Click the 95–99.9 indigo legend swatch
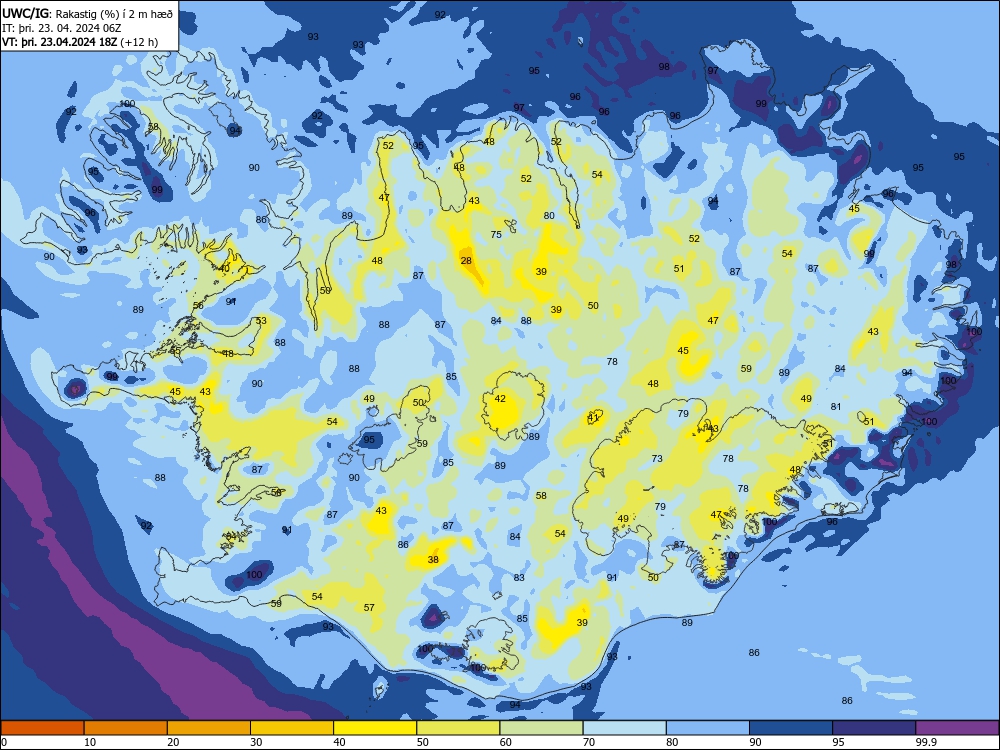1000x750 pixels. point(874,728)
